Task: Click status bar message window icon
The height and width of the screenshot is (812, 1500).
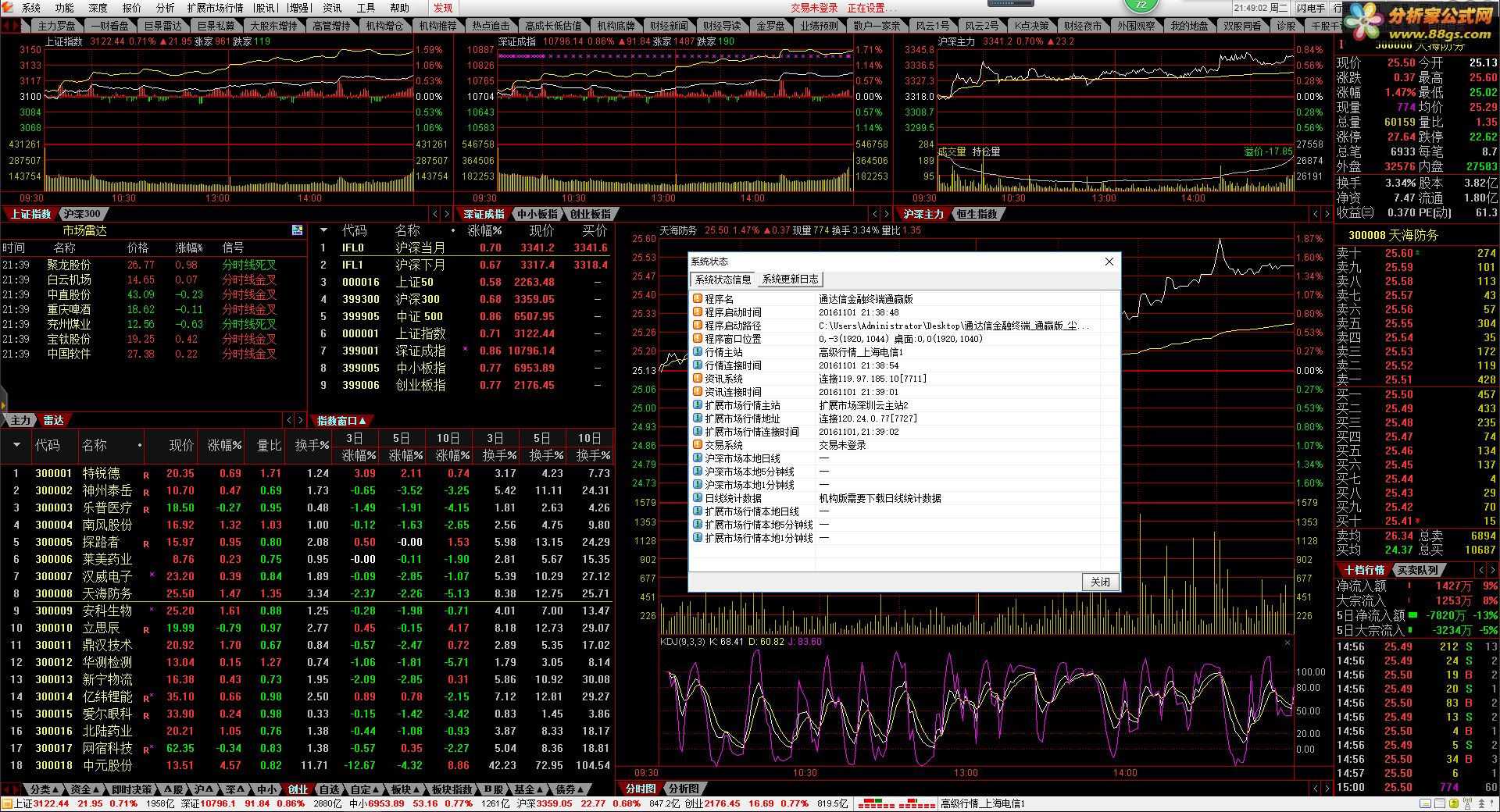Action: click(x=1426, y=803)
